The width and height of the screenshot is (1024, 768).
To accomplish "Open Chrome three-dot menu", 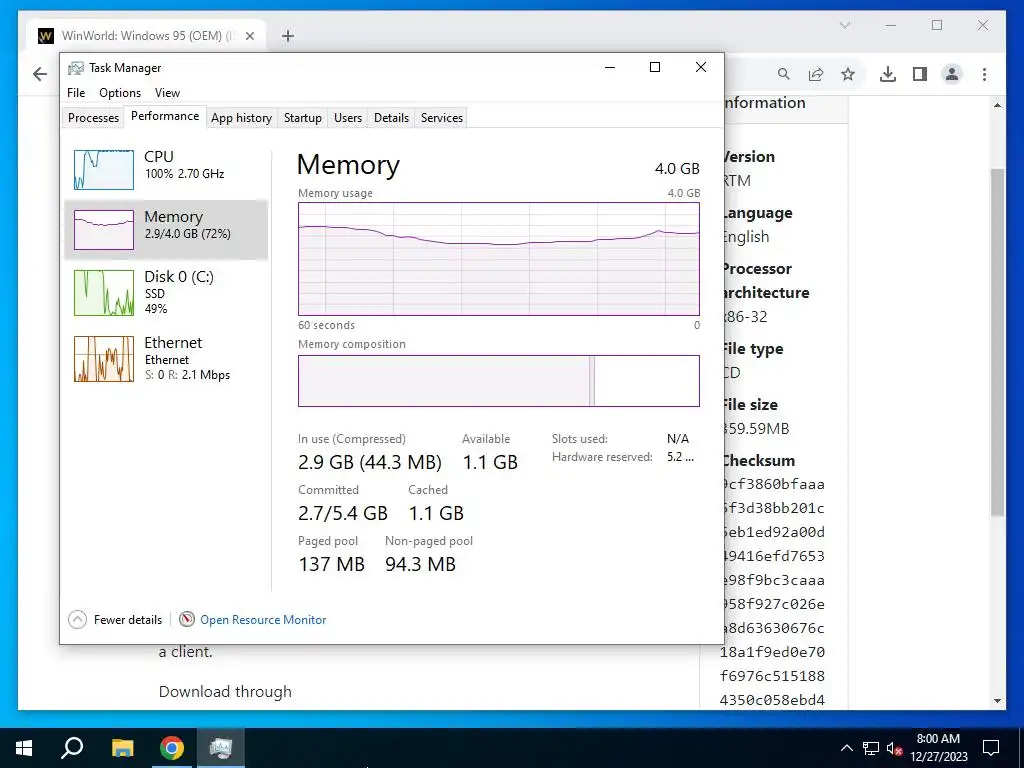I will coord(984,74).
